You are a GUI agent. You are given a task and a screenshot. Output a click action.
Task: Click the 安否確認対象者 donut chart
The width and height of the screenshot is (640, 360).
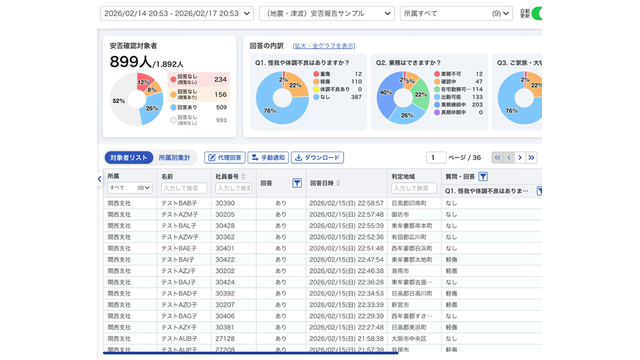pos(137,99)
